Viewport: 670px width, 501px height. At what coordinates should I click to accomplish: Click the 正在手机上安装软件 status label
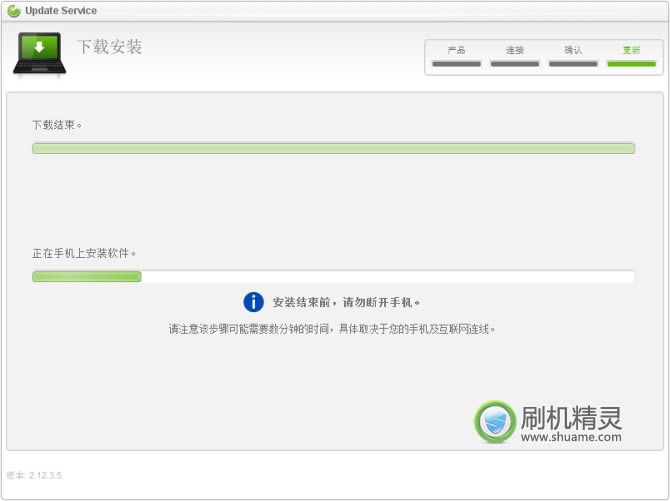point(84,253)
